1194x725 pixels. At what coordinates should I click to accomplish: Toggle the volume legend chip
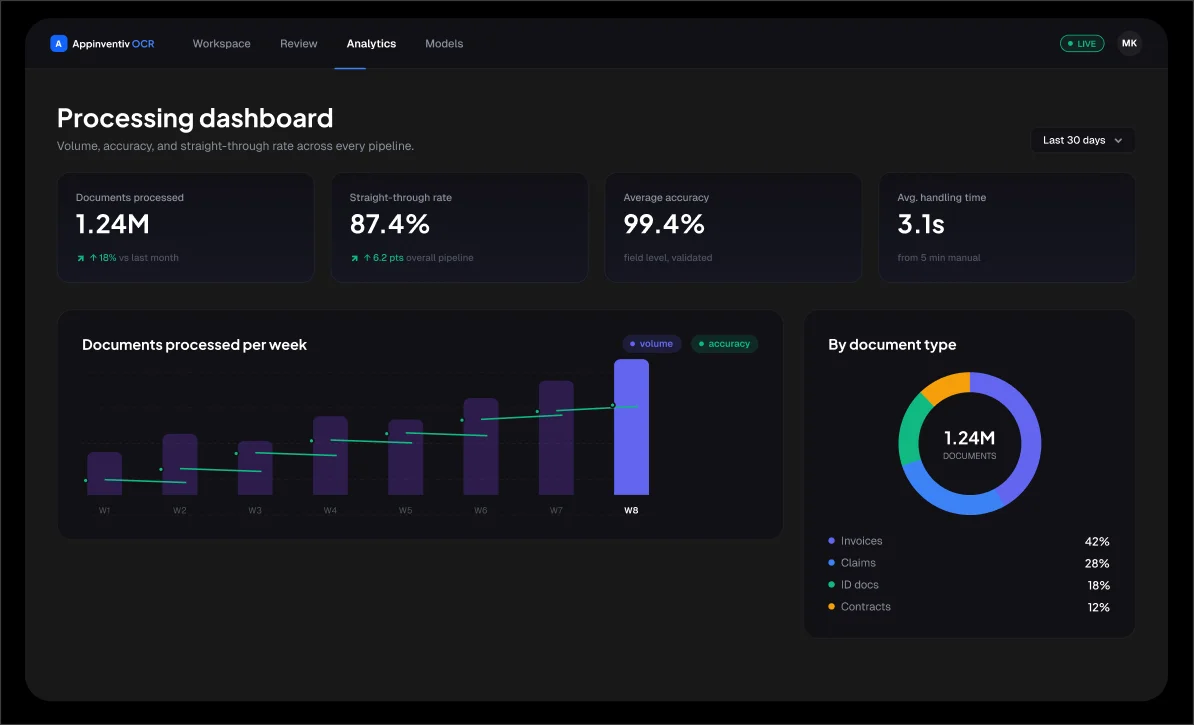(651, 344)
